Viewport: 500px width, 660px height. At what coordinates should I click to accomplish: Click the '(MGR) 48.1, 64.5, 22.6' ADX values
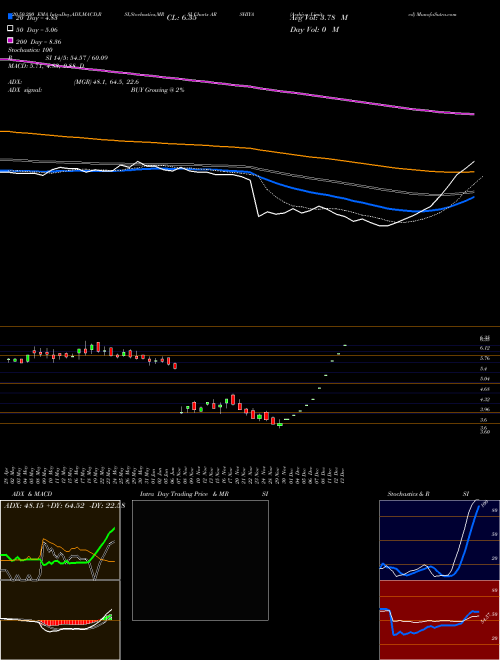106,82
